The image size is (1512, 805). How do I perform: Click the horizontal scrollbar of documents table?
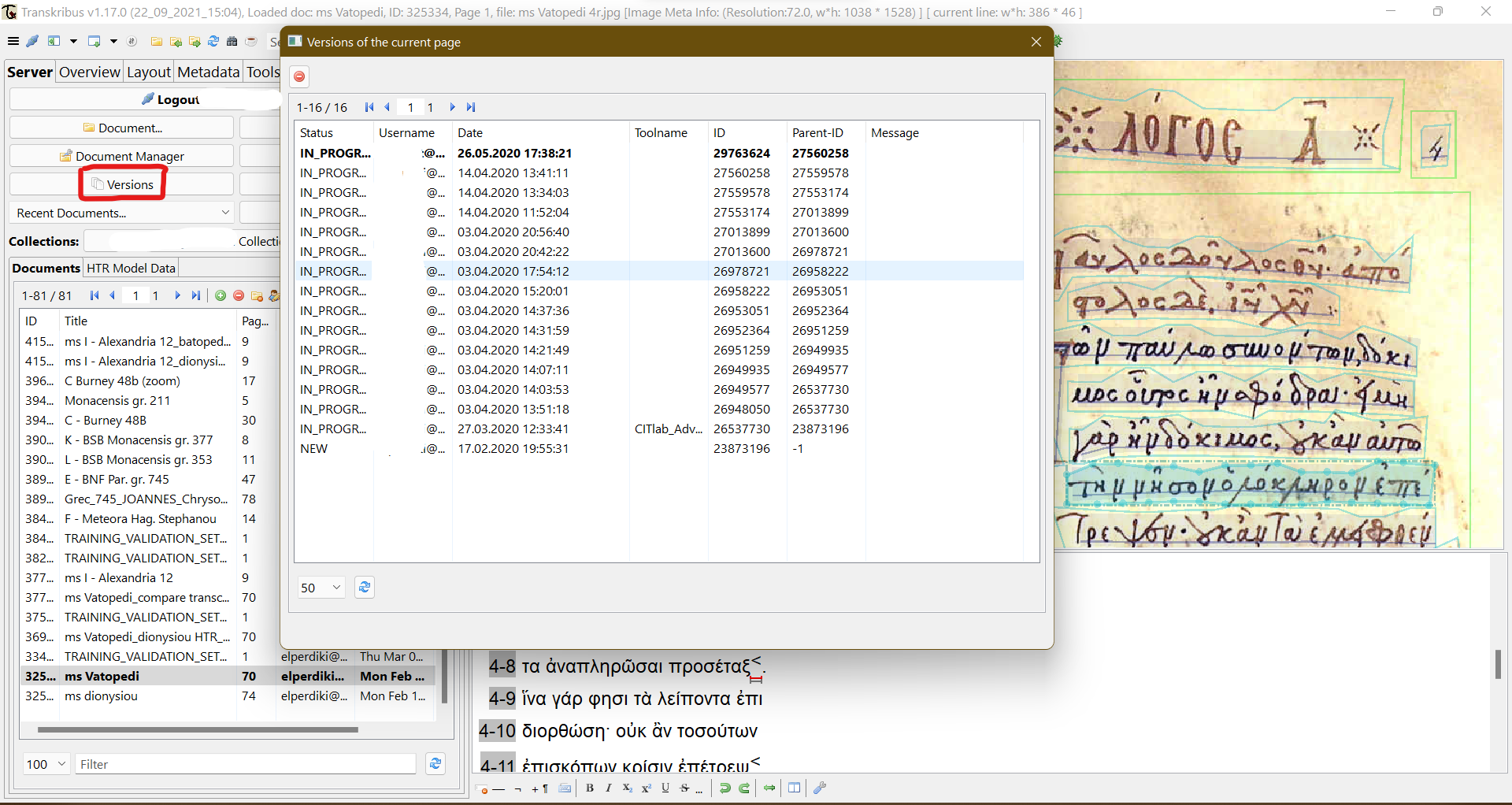[198, 729]
